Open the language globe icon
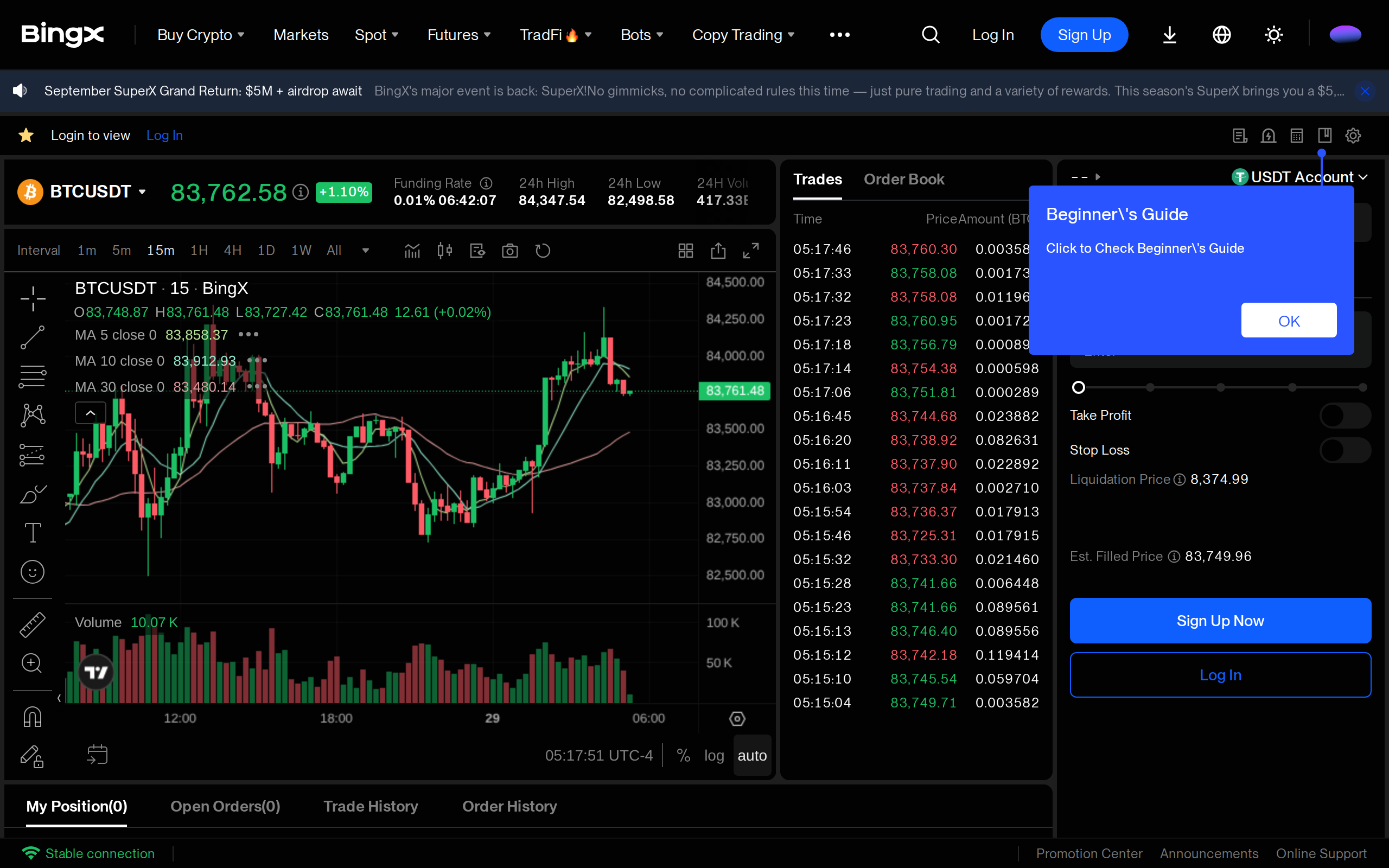Viewport: 1389px width, 868px height. tap(1221, 35)
